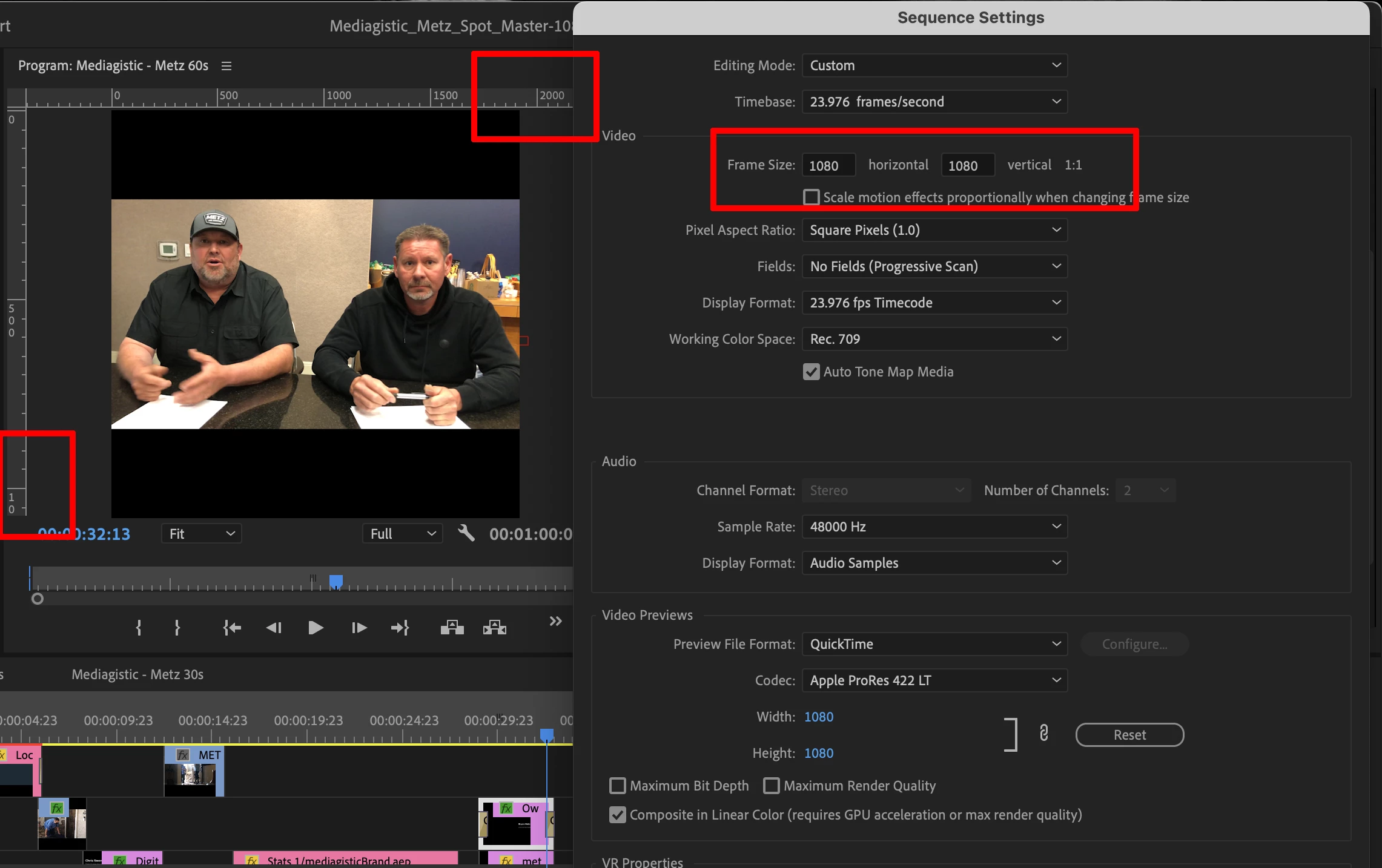Screen dimensions: 1382x868
Task: Click the blue playhead on the Program scrubber
Action: point(336,581)
